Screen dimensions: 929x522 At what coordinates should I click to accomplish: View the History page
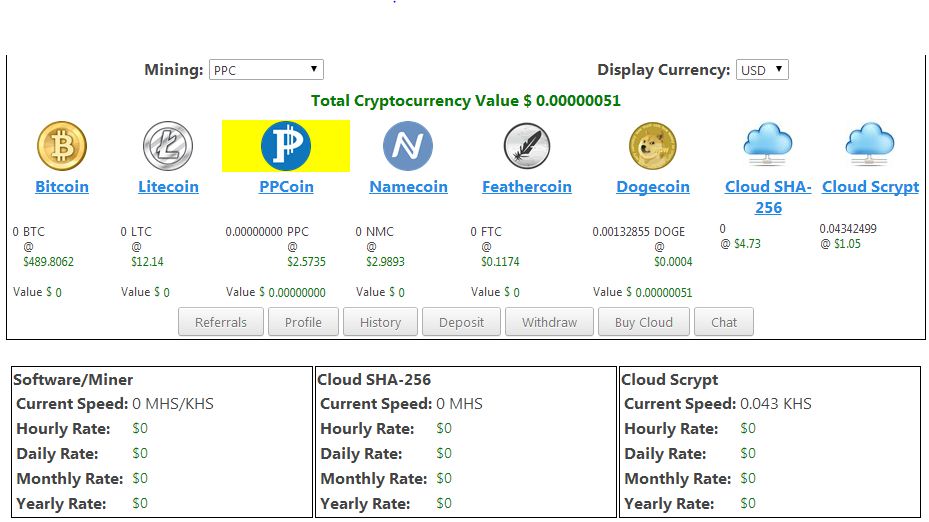click(380, 322)
